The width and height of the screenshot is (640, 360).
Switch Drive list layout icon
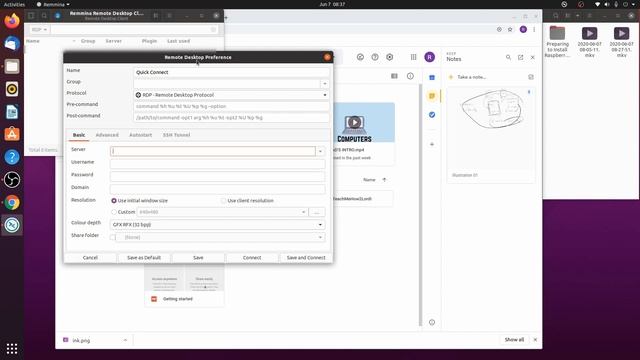(394, 76)
